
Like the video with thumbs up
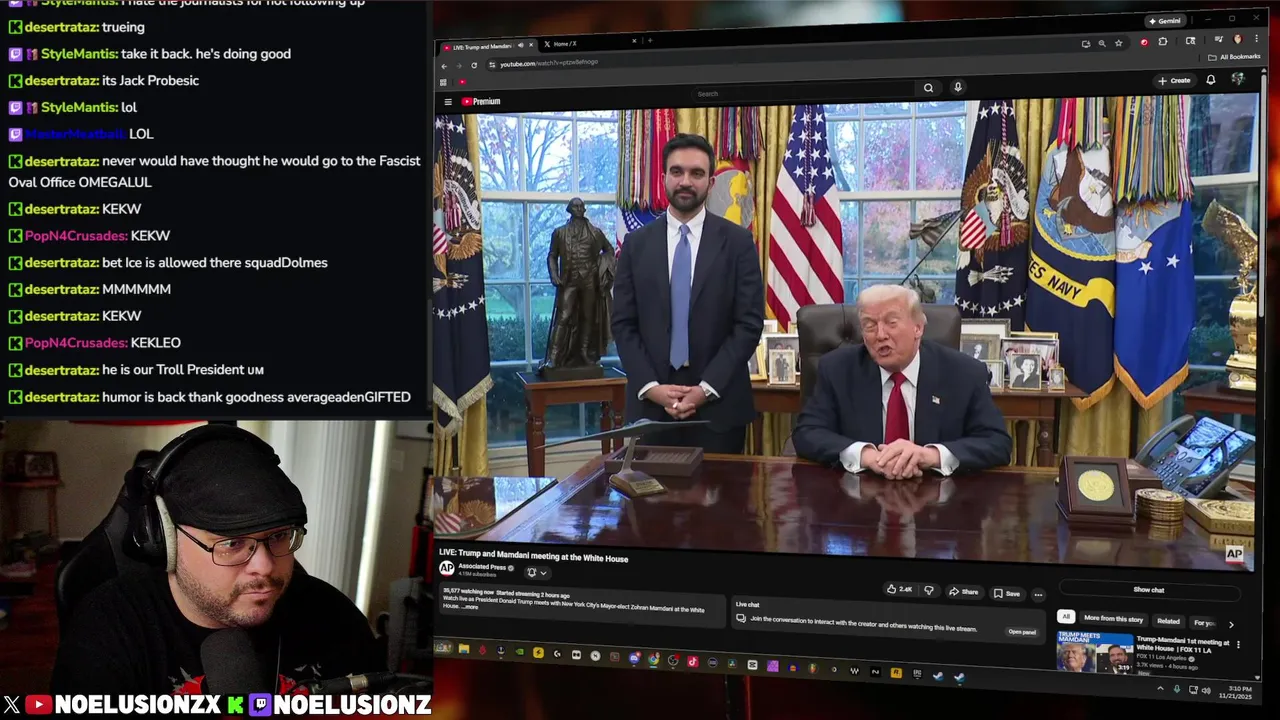[901, 589]
